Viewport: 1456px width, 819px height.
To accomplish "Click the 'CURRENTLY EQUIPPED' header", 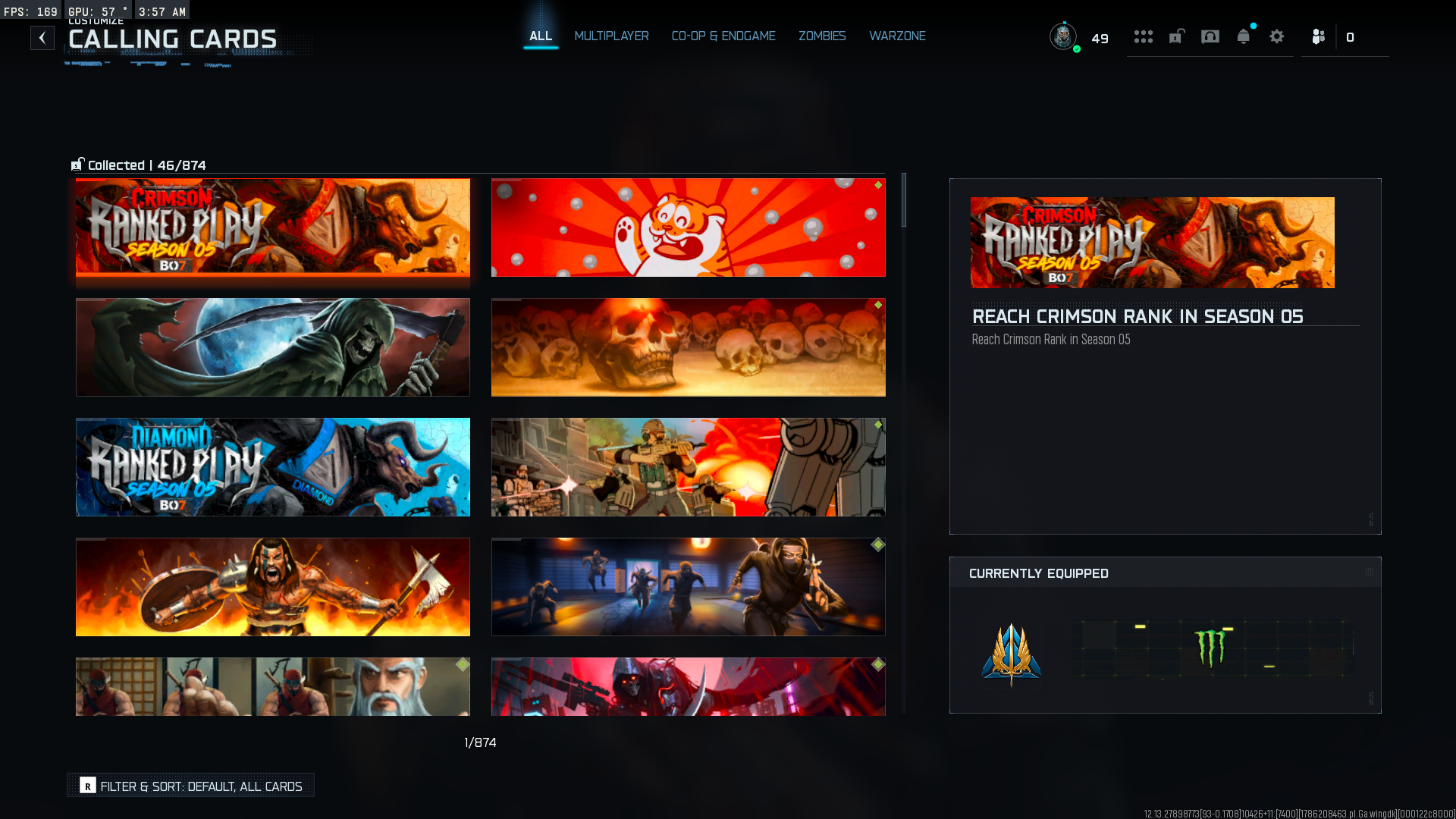I will [x=1039, y=573].
